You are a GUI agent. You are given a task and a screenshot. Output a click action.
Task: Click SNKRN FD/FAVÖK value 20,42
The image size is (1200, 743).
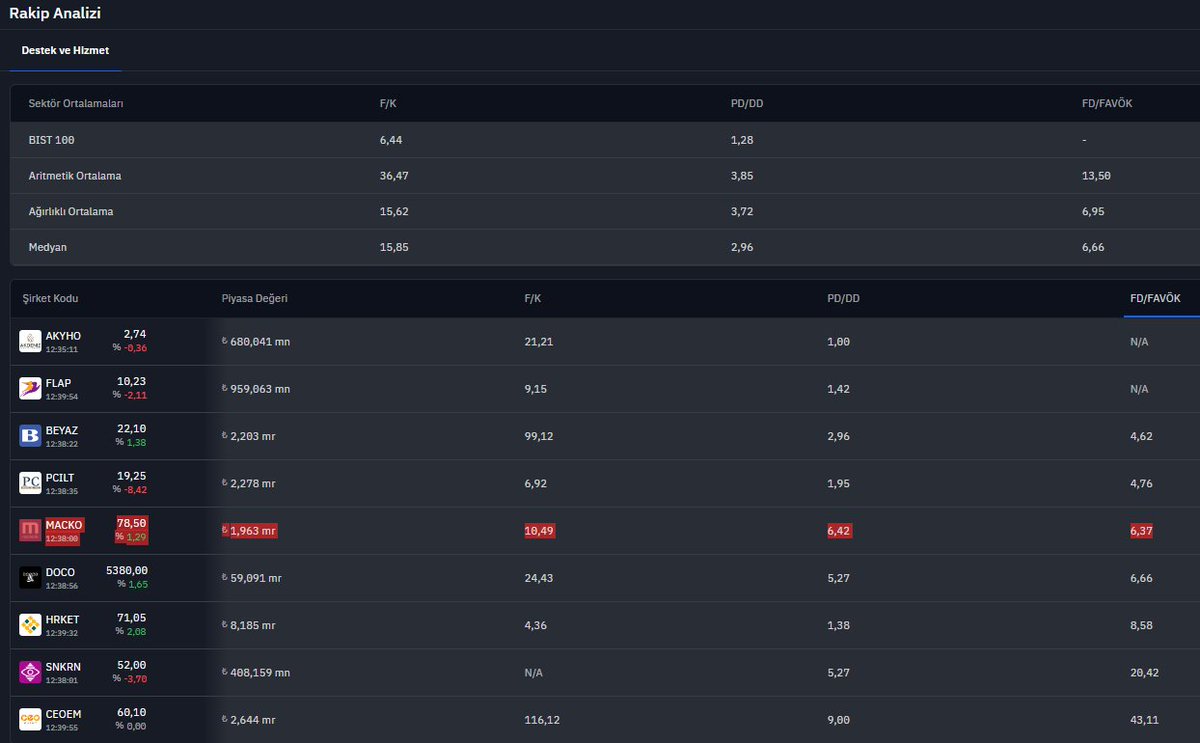(1145, 673)
